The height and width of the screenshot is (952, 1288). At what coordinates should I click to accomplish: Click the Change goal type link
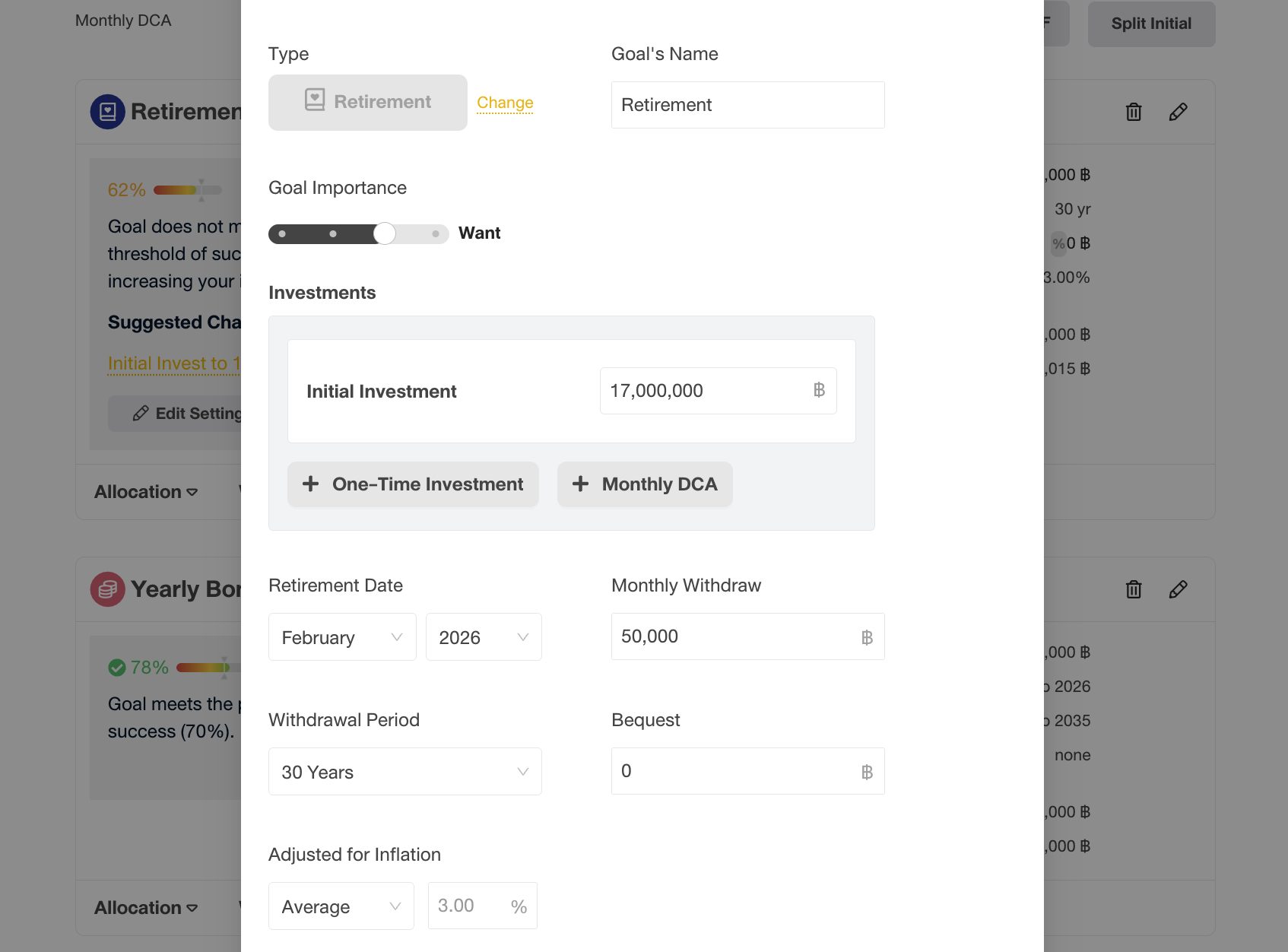point(505,103)
